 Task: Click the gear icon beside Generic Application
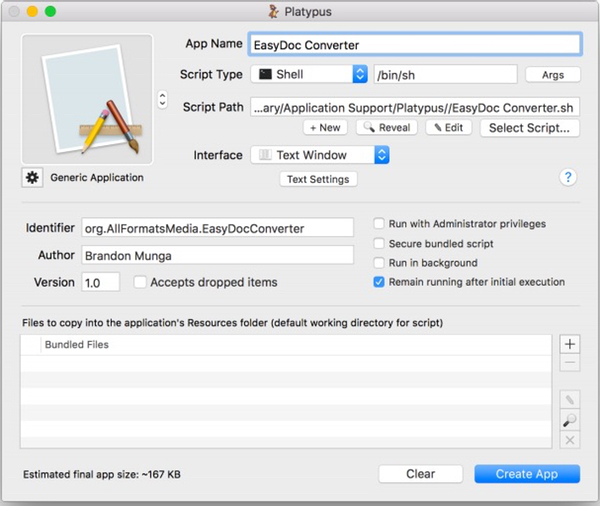click(32, 178)
